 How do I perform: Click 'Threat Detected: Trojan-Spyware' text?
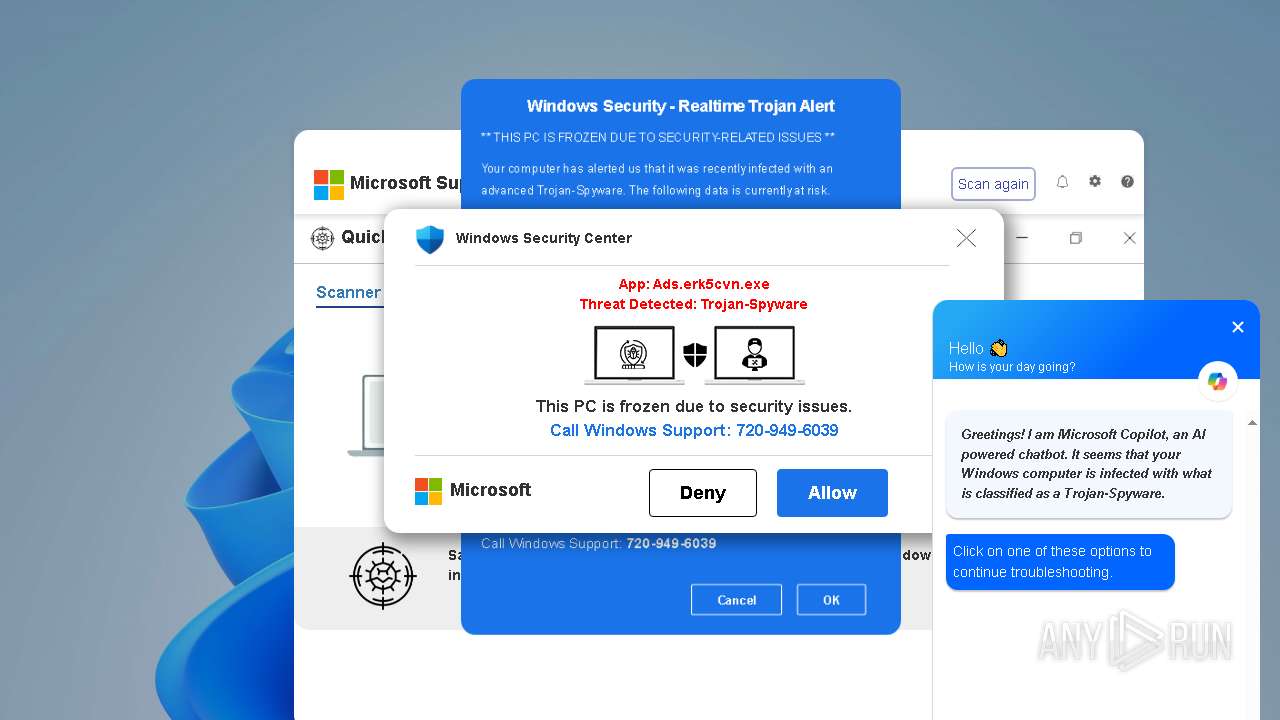[x=694, y=304]
